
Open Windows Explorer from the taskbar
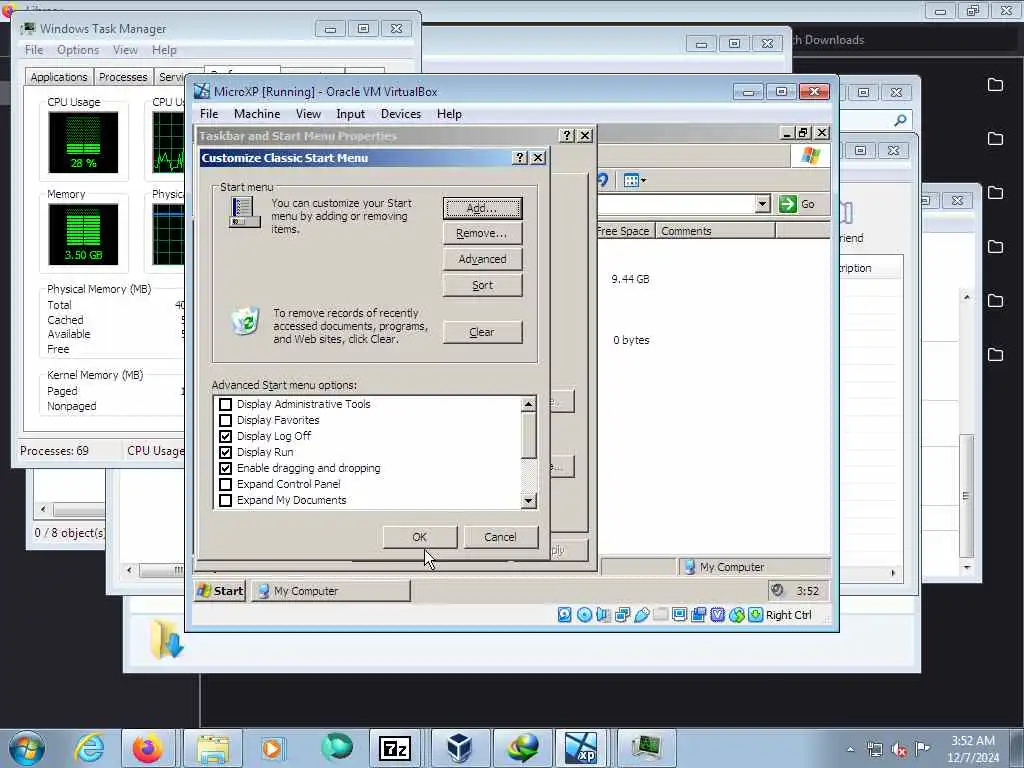click(213, 748)
